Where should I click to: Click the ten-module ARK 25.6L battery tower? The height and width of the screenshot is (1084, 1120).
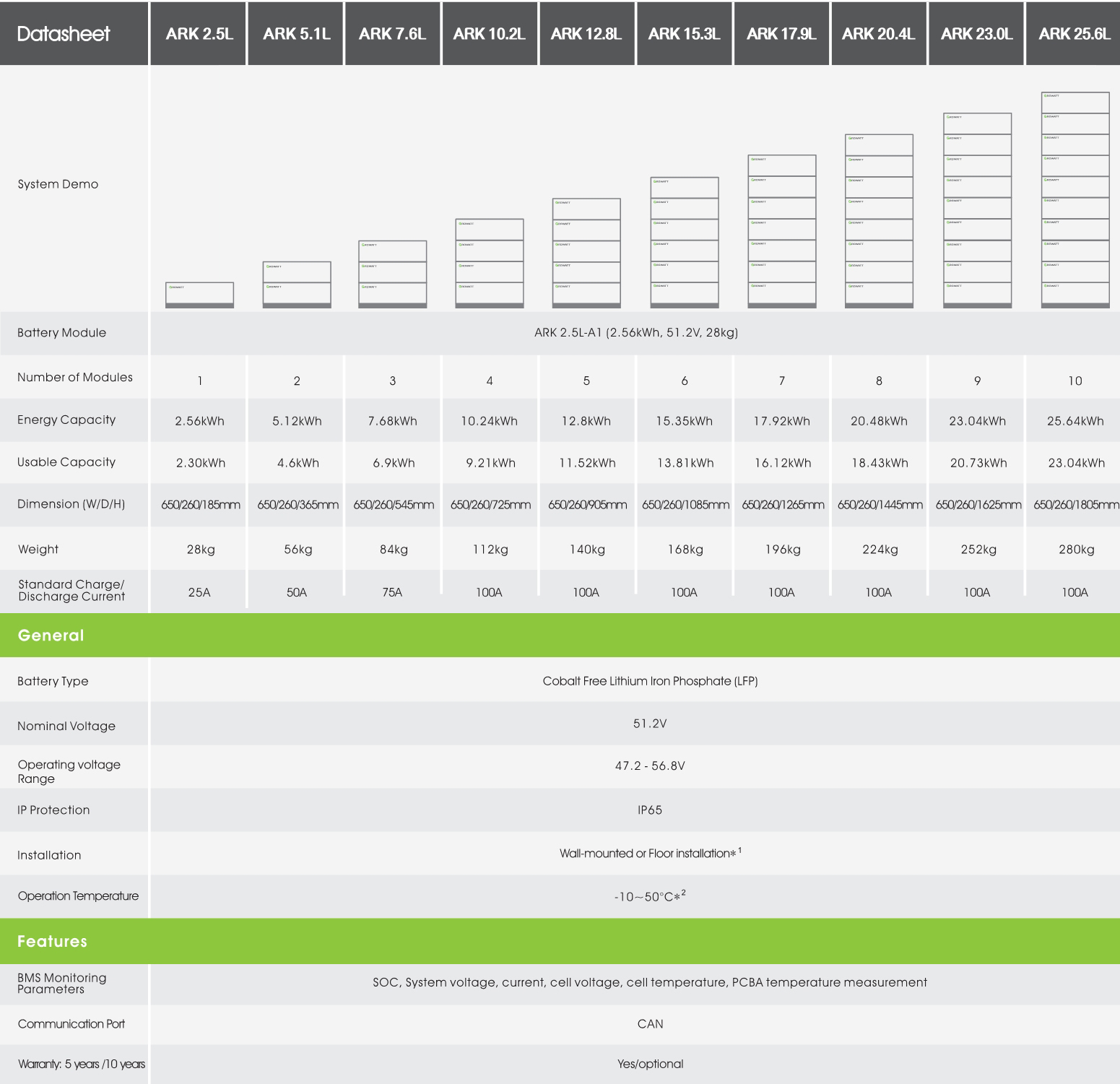tap(1075, 200)
